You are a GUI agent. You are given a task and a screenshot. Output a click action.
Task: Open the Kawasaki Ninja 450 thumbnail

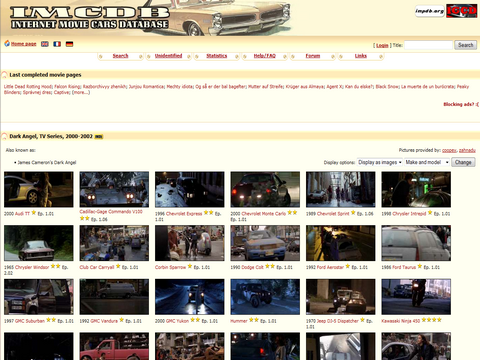[416, 297]
